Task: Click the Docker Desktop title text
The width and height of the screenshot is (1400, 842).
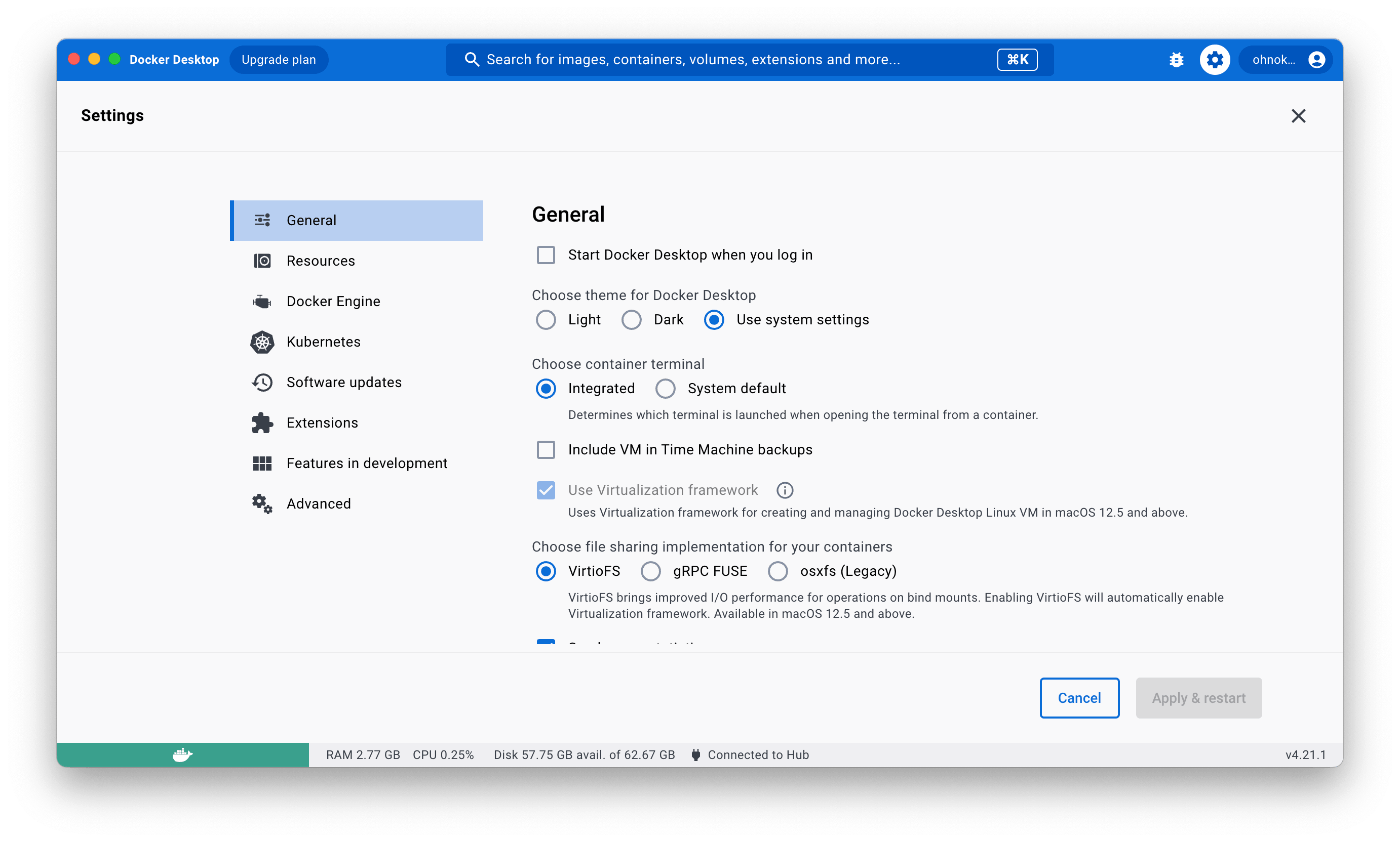Action: tap(174, 60)
